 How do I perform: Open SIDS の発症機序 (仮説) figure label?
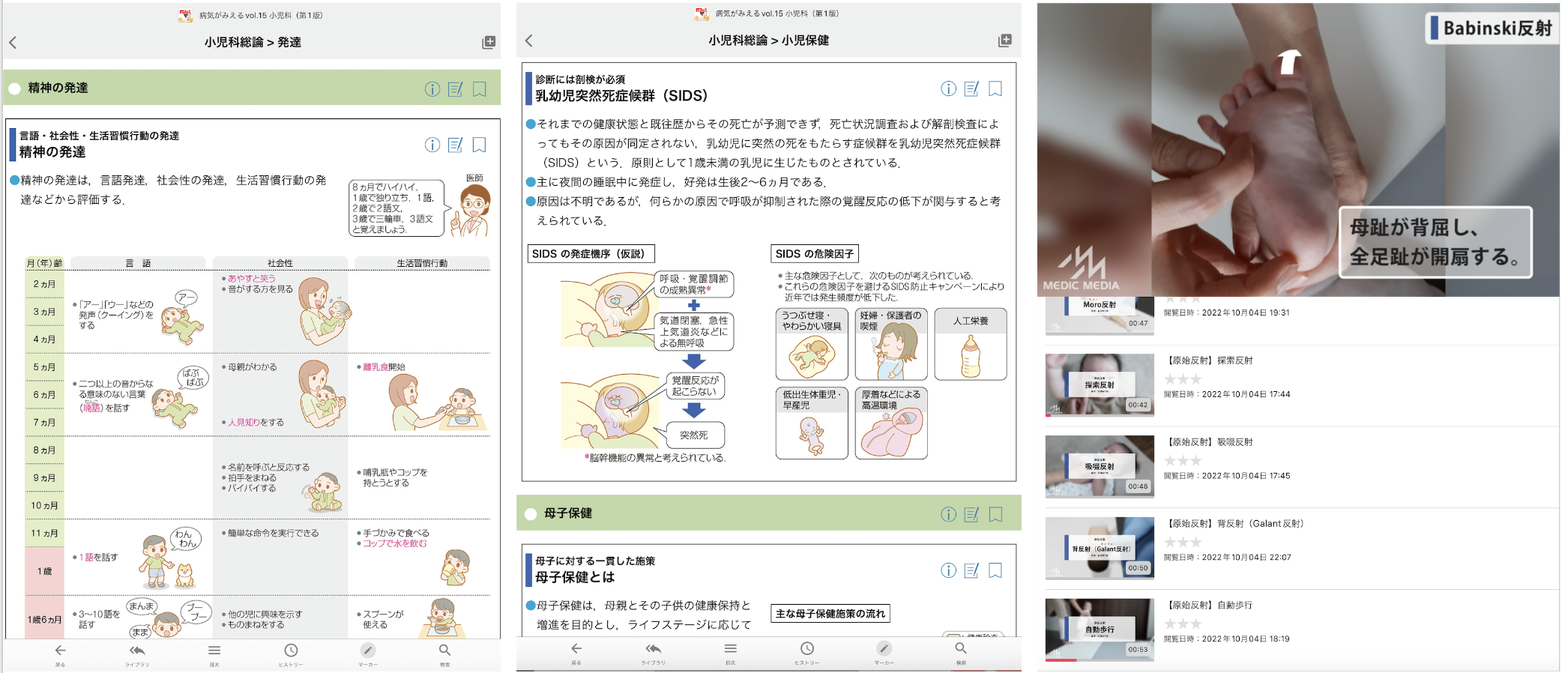(591, 254)
